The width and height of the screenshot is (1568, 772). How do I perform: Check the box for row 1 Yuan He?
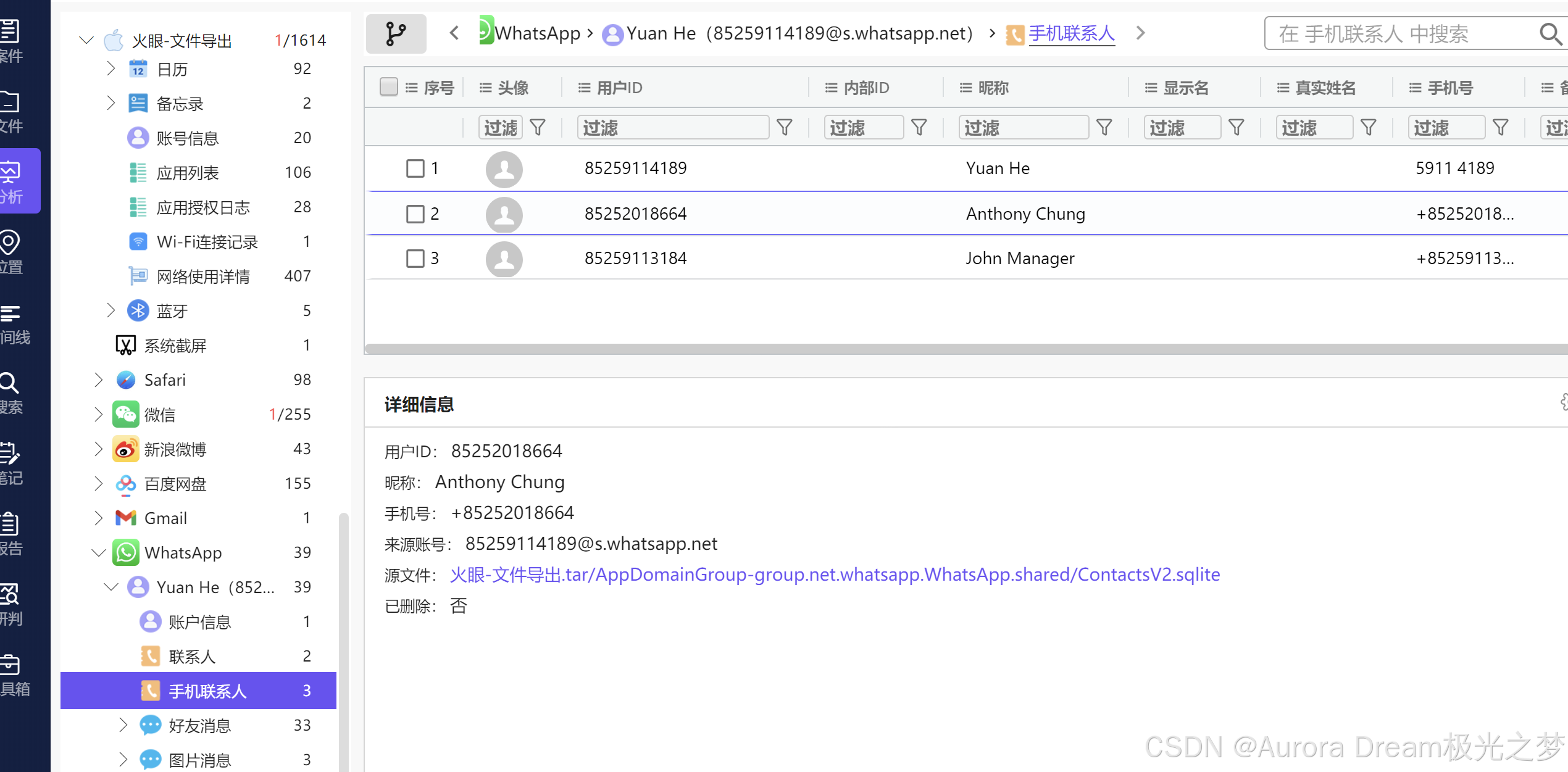415,168
